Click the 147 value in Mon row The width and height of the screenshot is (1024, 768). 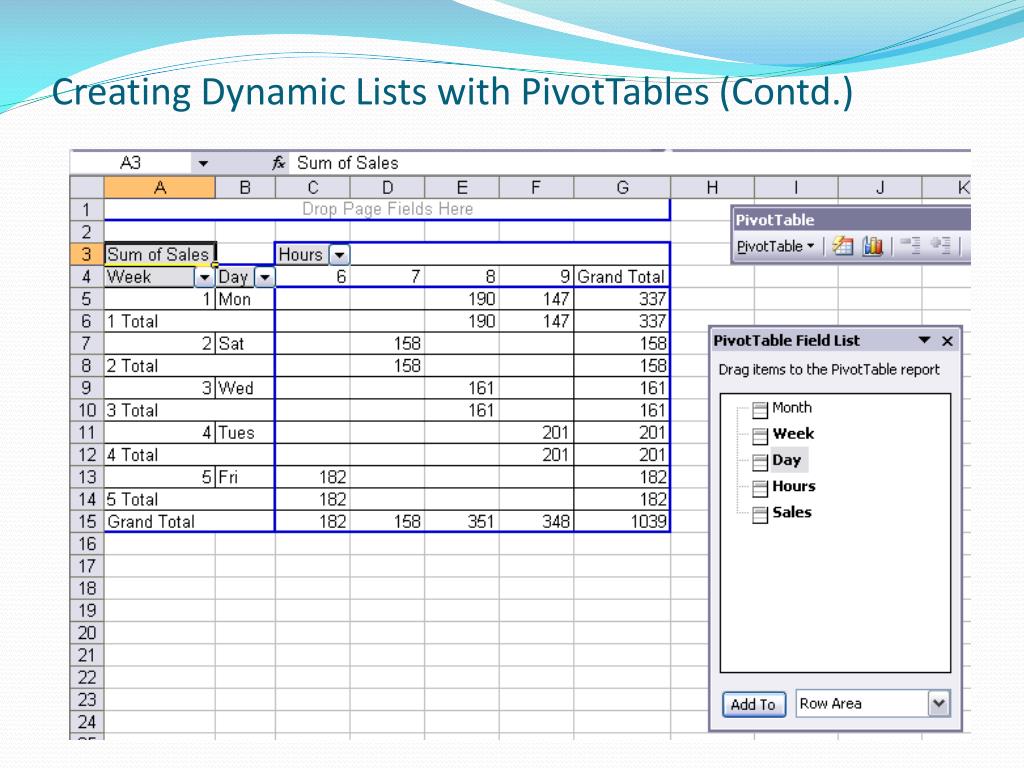click(x=536, y=299)
